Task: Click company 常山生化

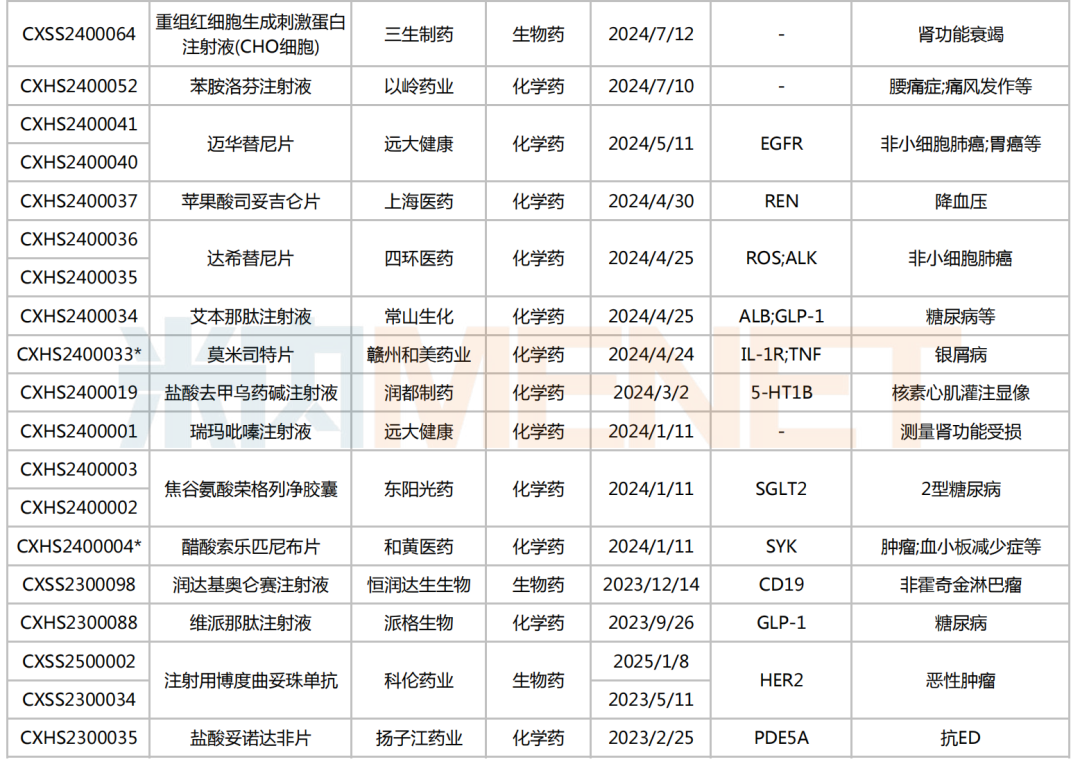Action: pos(419,316)
